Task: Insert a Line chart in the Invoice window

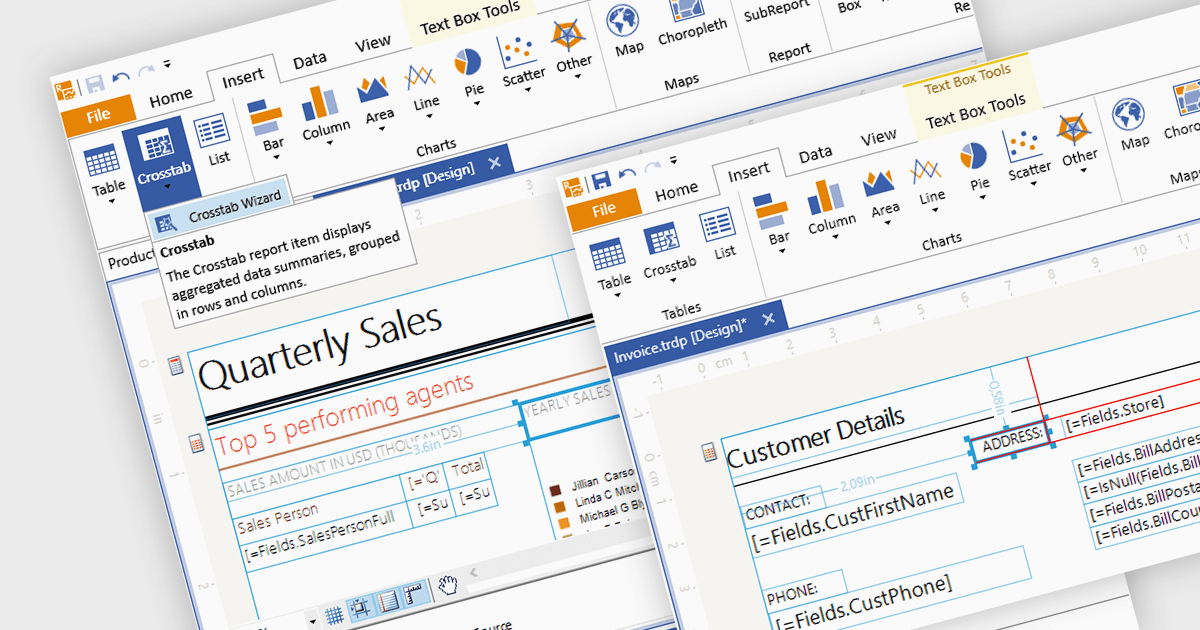Action: (x=925, y=172)
